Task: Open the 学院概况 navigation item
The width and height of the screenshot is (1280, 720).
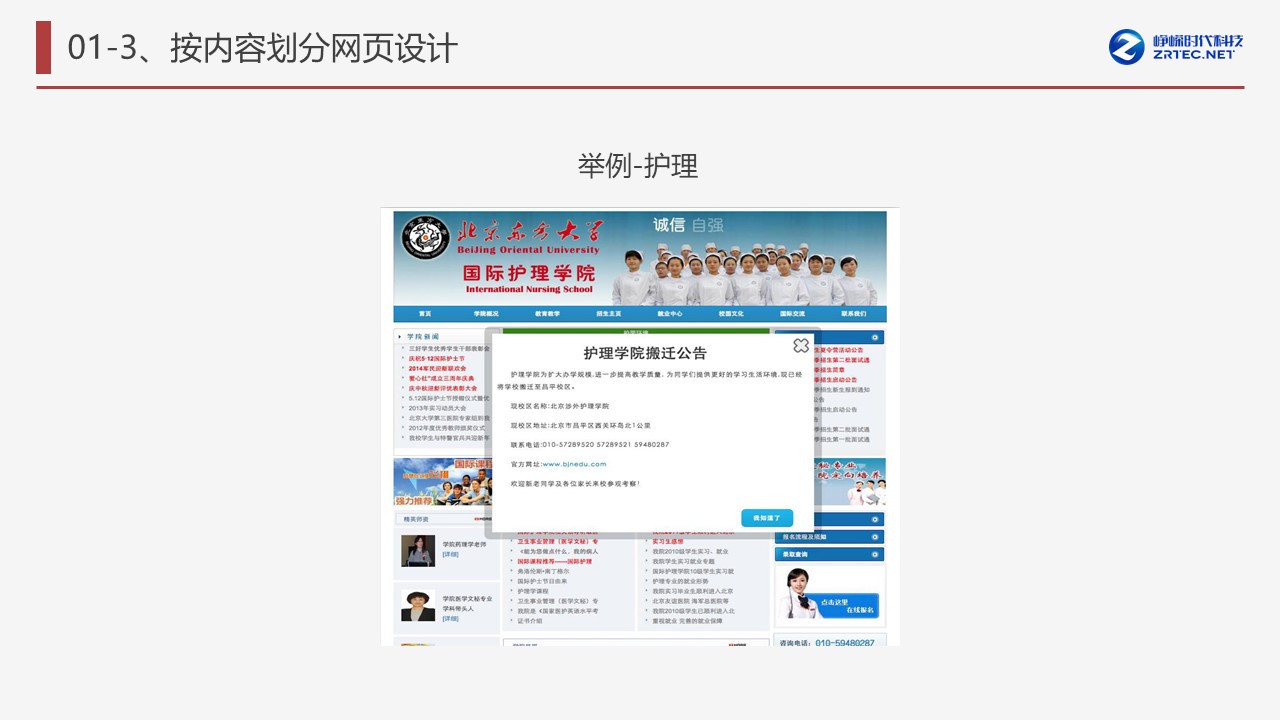Action: coord(486,314)
